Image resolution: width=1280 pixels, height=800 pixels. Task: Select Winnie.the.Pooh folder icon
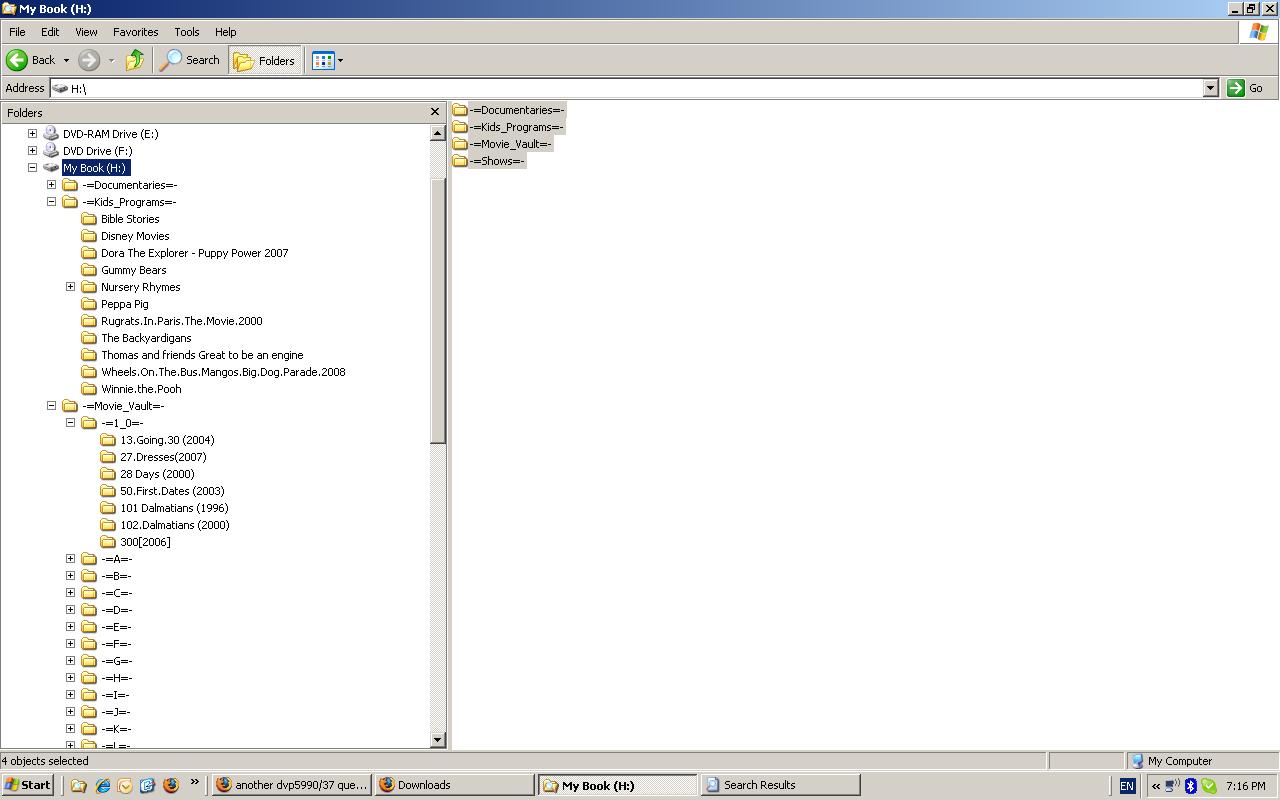tap(89, 389)
